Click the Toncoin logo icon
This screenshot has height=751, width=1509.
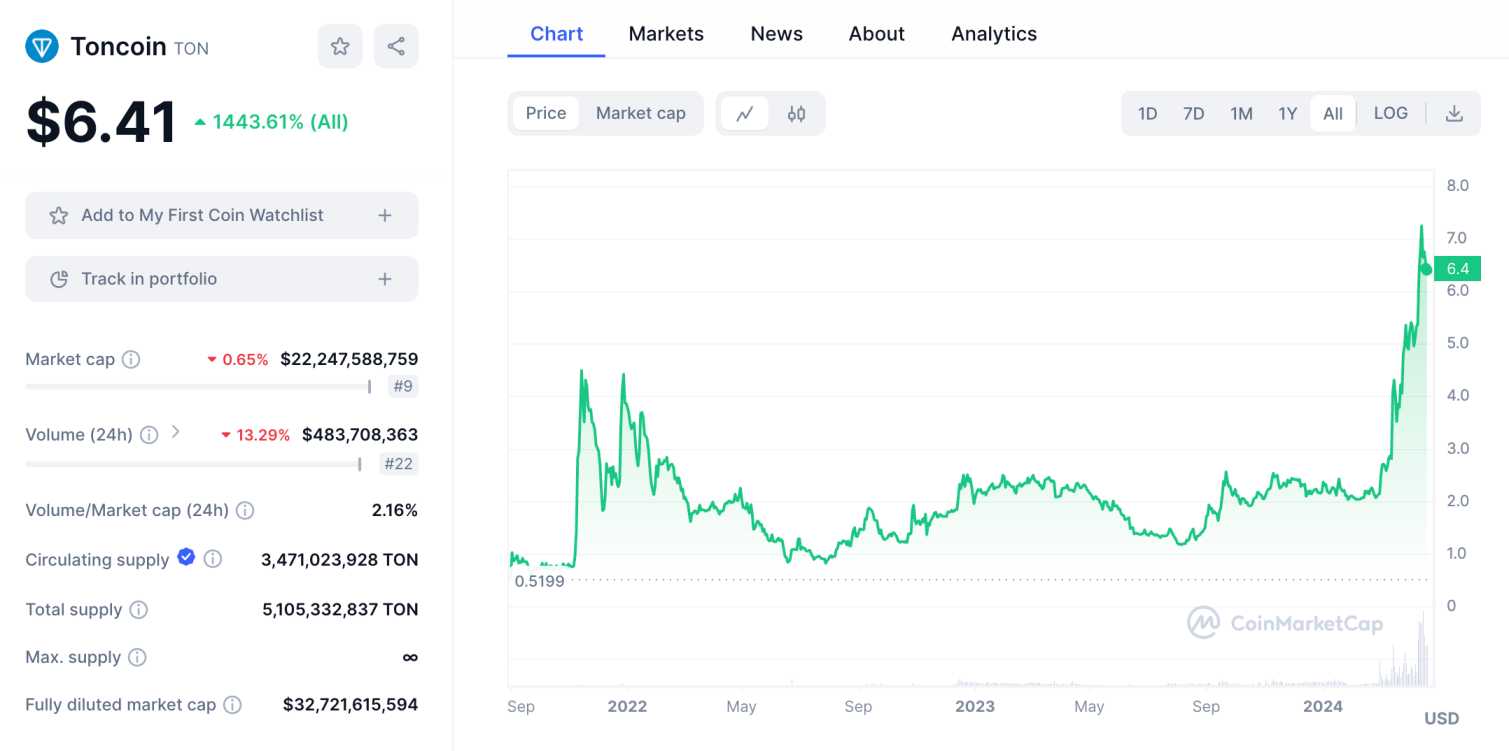click(42, 46)
